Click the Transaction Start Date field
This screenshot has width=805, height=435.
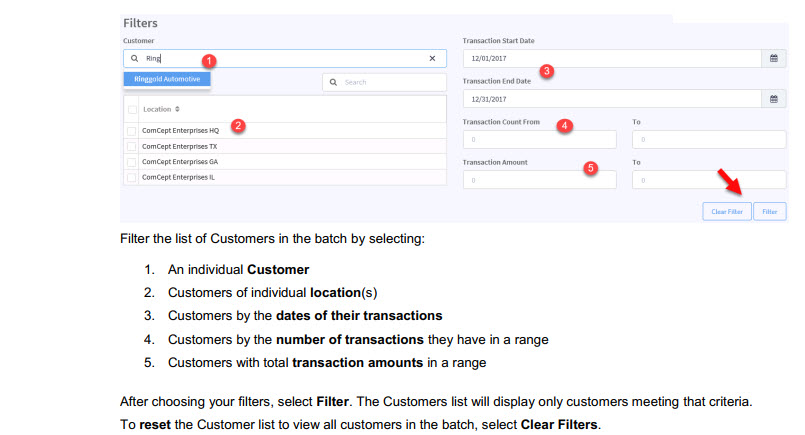[610, 59]
